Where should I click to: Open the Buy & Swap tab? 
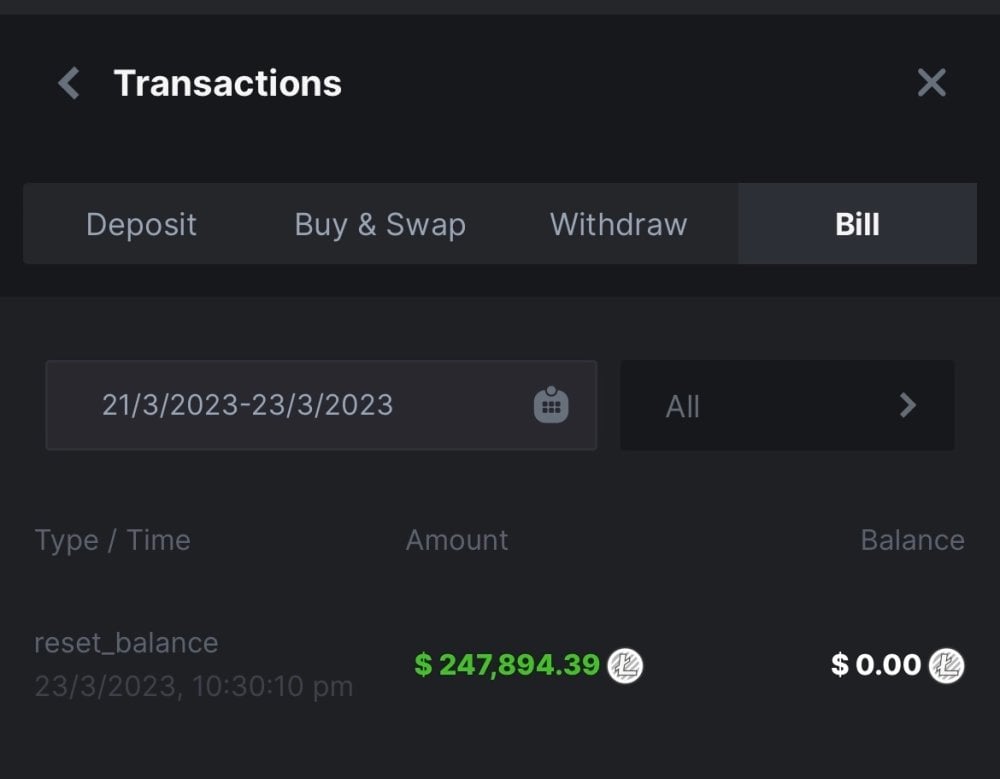point(380,224)
